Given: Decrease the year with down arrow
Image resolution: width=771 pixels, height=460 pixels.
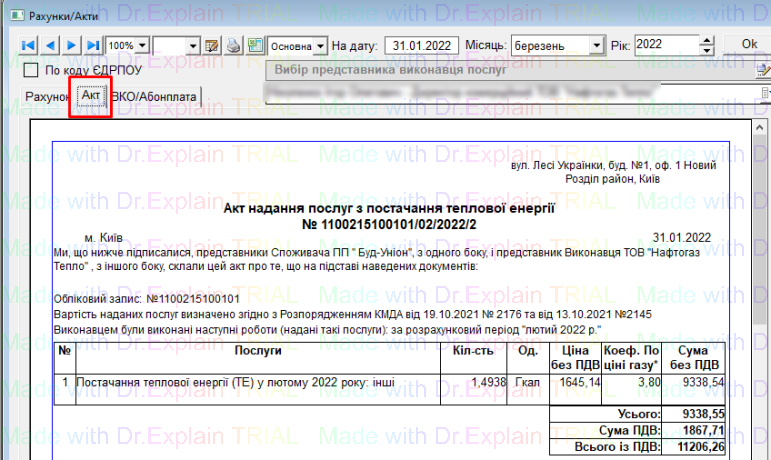Looking at the screenshot, I should pos(707,51).
